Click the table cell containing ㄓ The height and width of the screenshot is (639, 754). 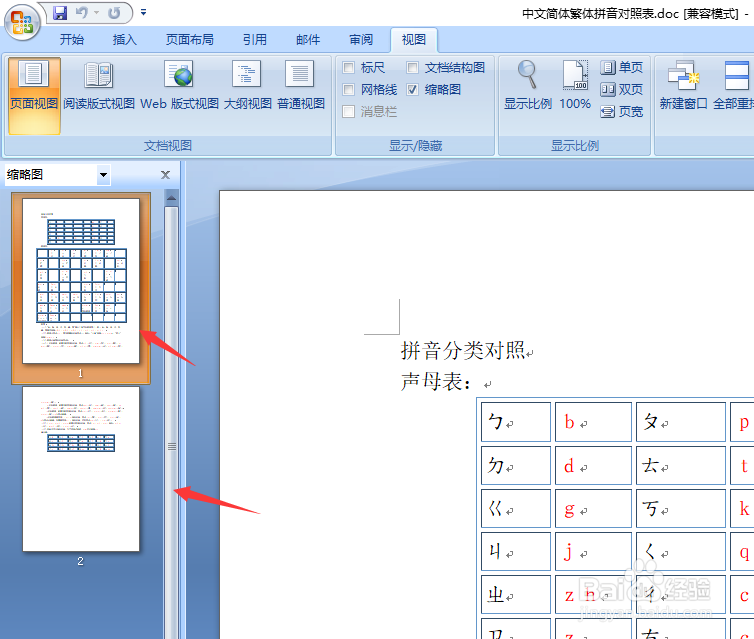tap(515, 594)
